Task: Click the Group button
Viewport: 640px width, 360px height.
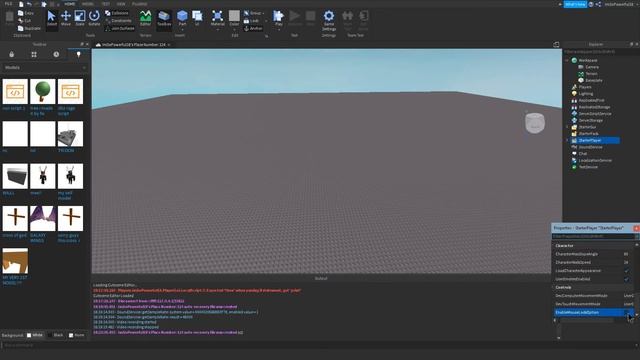Action: pos(253,13)
